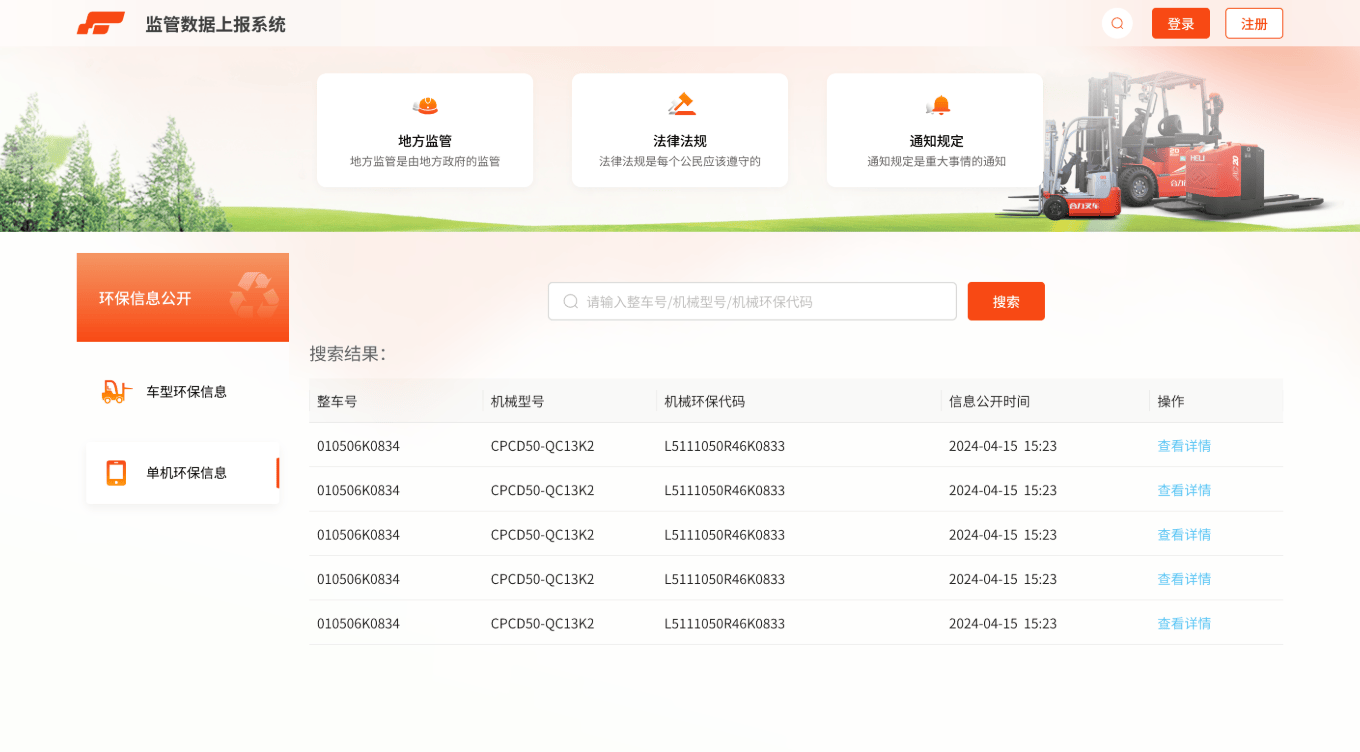1360x752 pixels.
Task: Click the 注册 register button
Action: tap(1254, 23)
